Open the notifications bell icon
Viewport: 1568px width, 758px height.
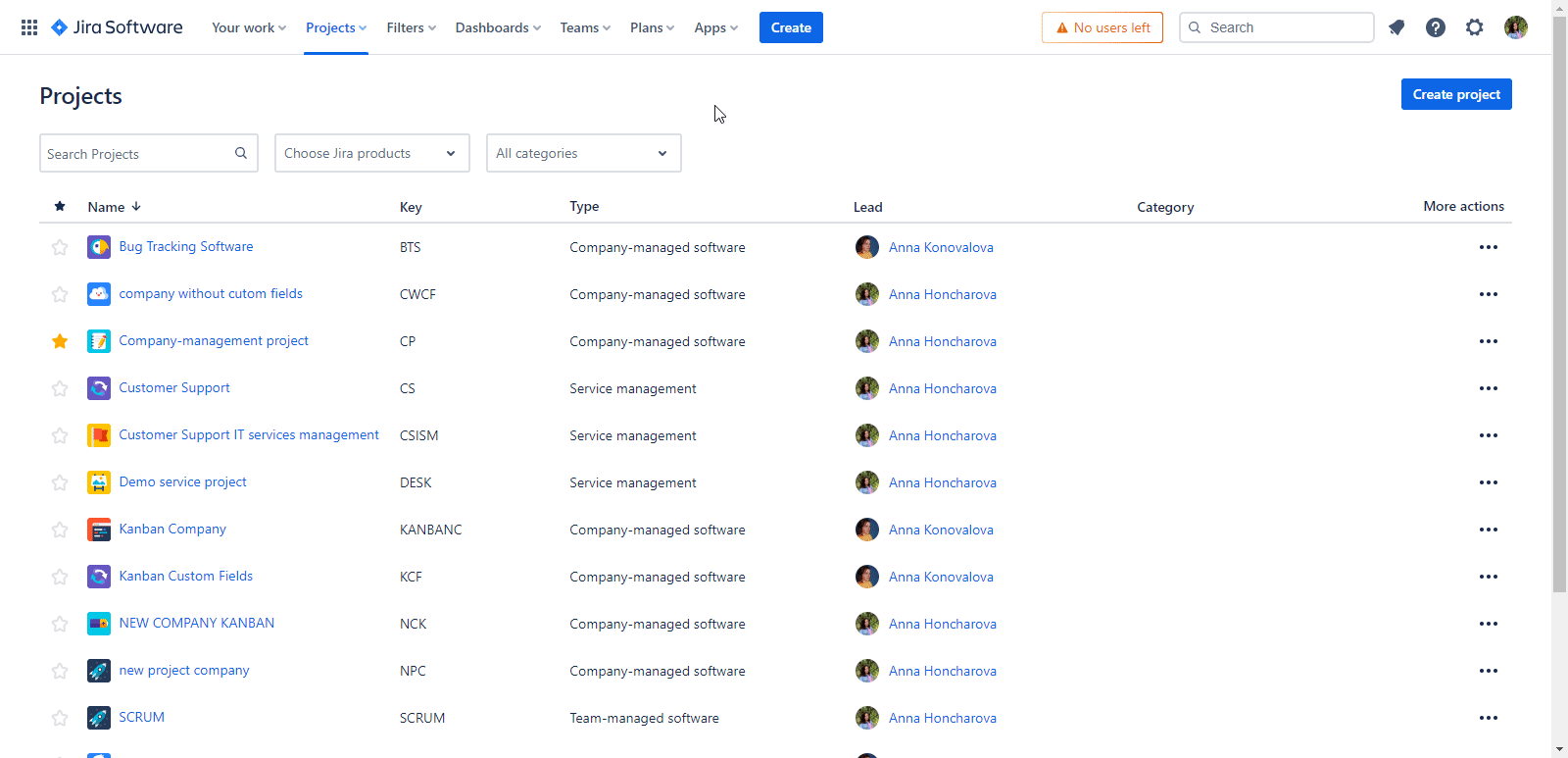1396,27
